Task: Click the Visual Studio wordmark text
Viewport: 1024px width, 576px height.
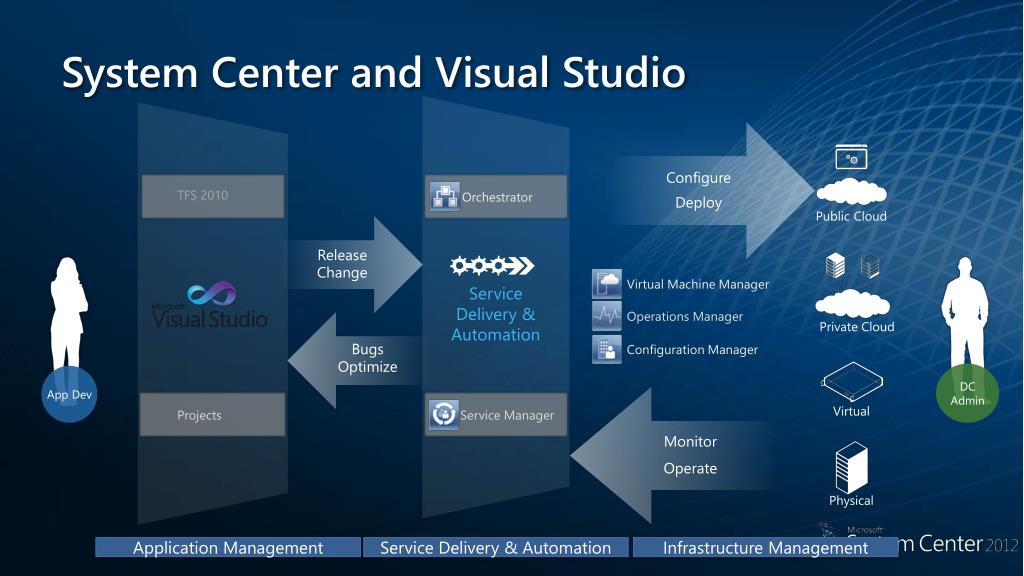Action: (x=210, y=318)
